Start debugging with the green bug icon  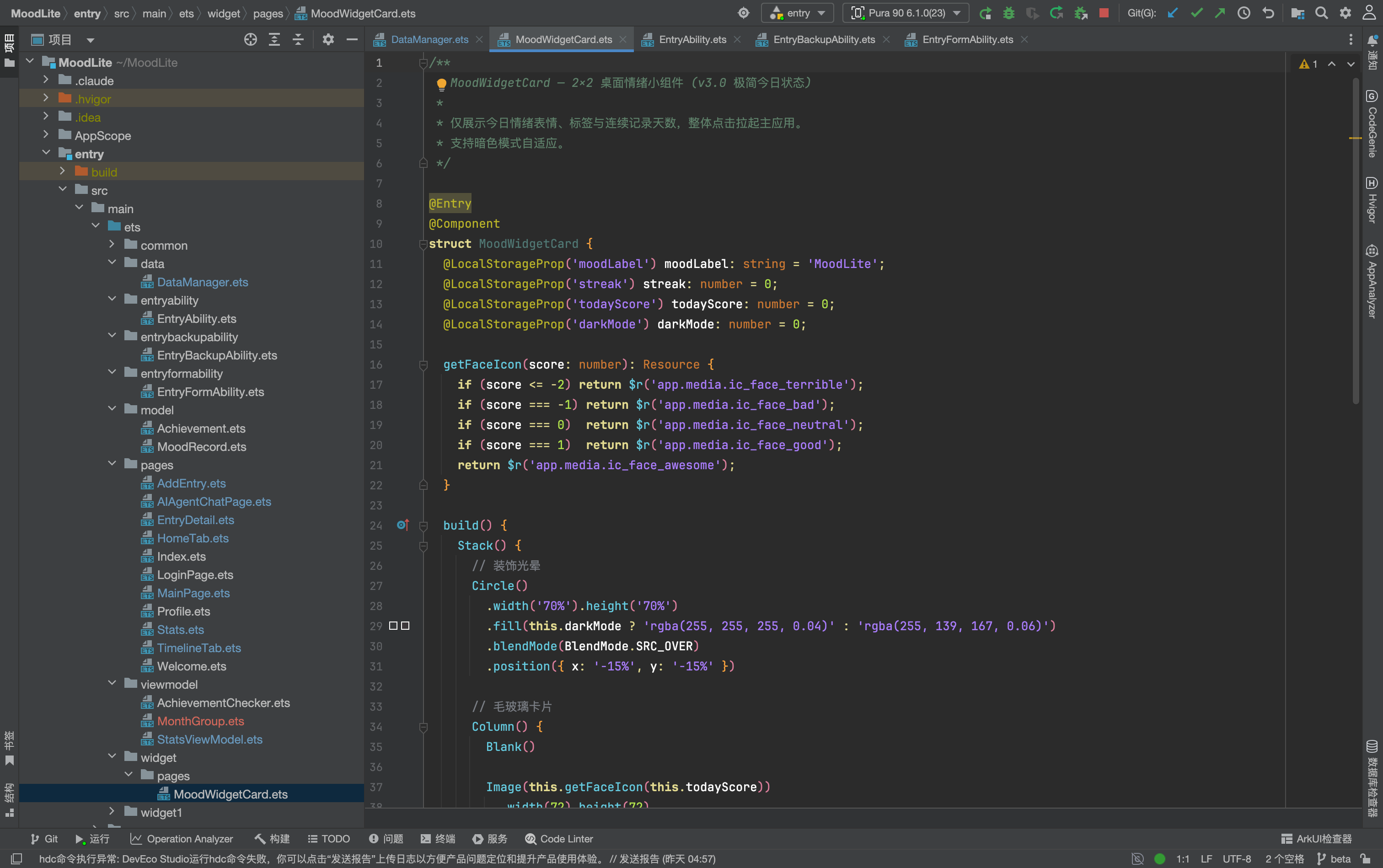click(x=1009, y=13)
